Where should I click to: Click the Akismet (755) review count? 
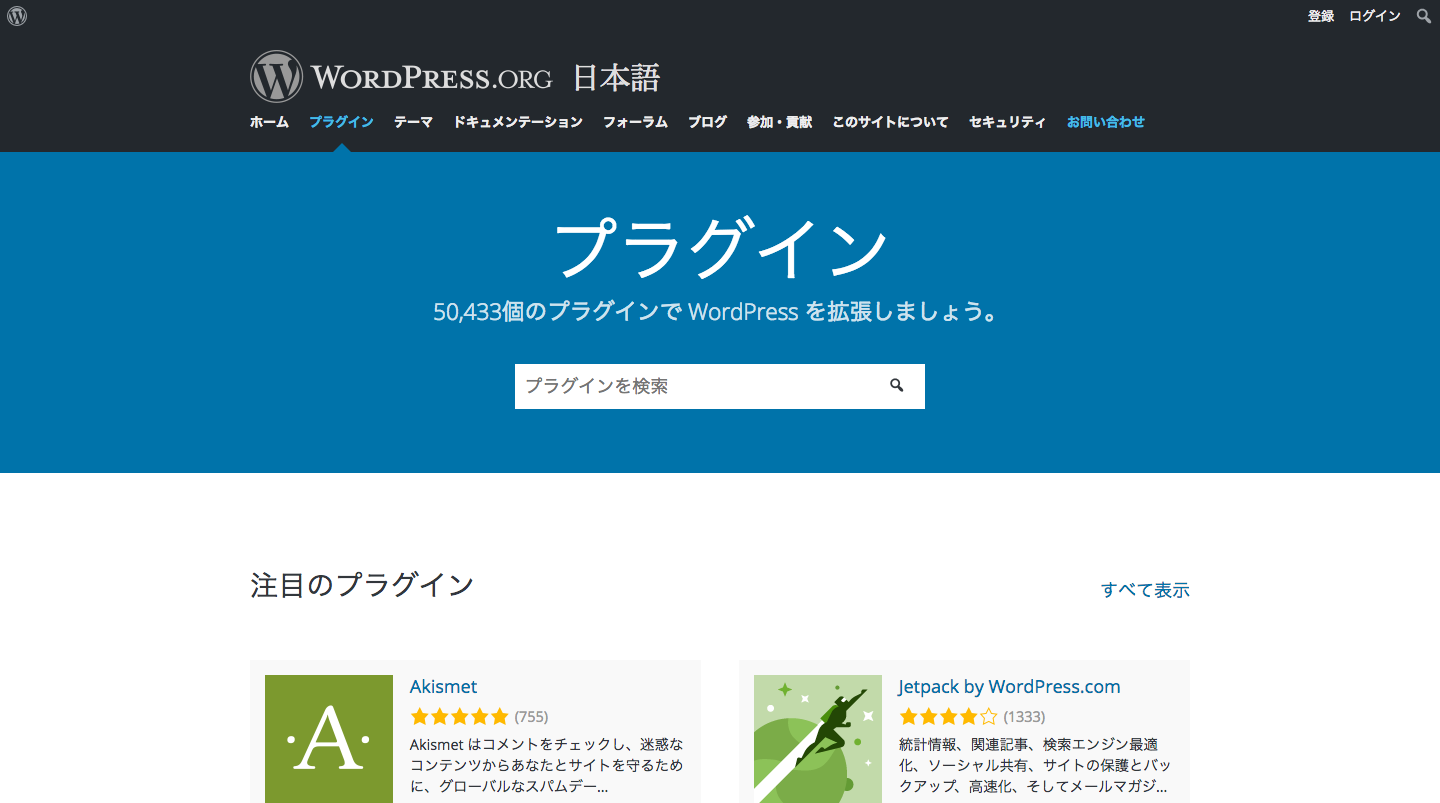pos(531,716)
